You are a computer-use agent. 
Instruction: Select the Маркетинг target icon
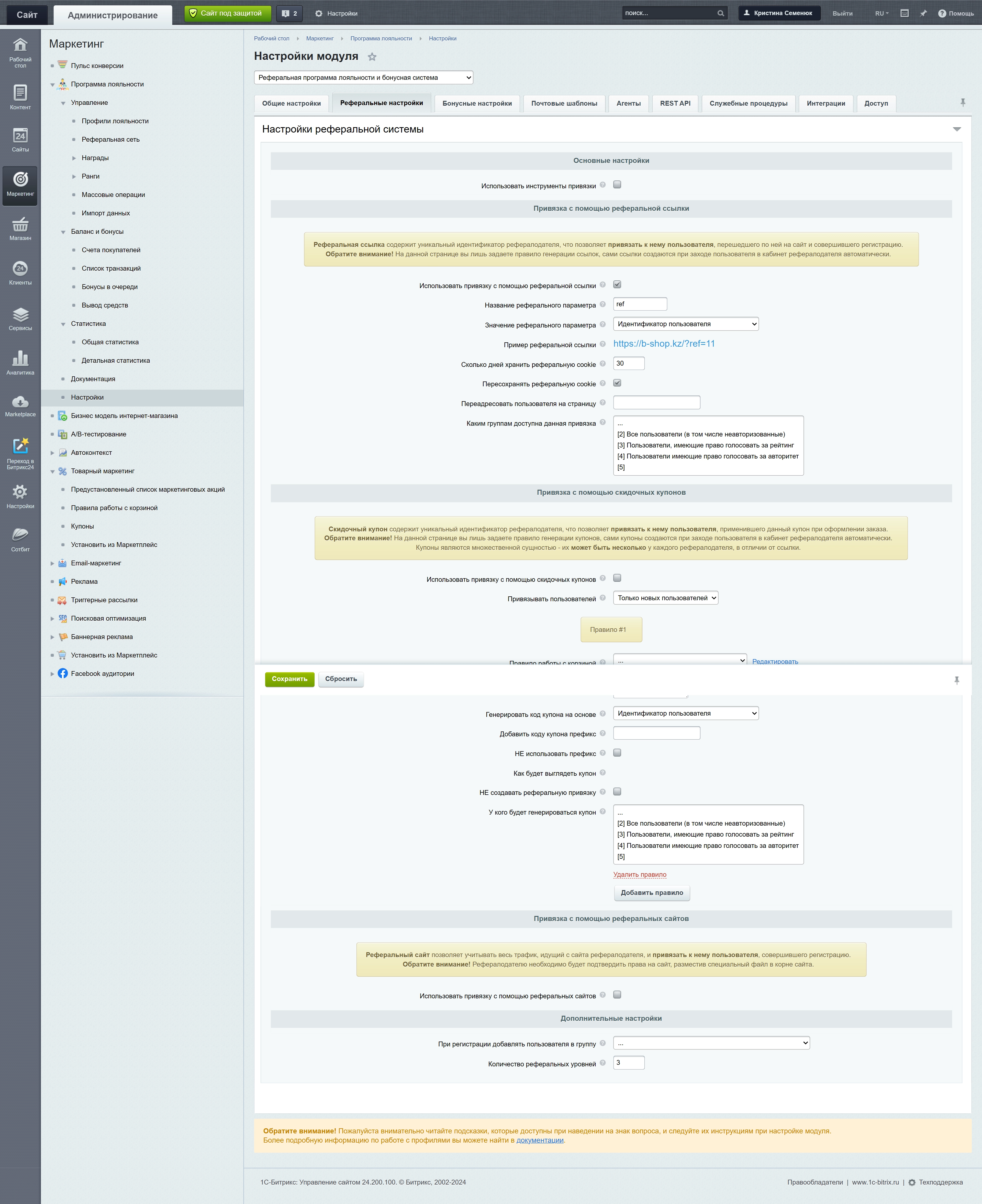[20, 179]
